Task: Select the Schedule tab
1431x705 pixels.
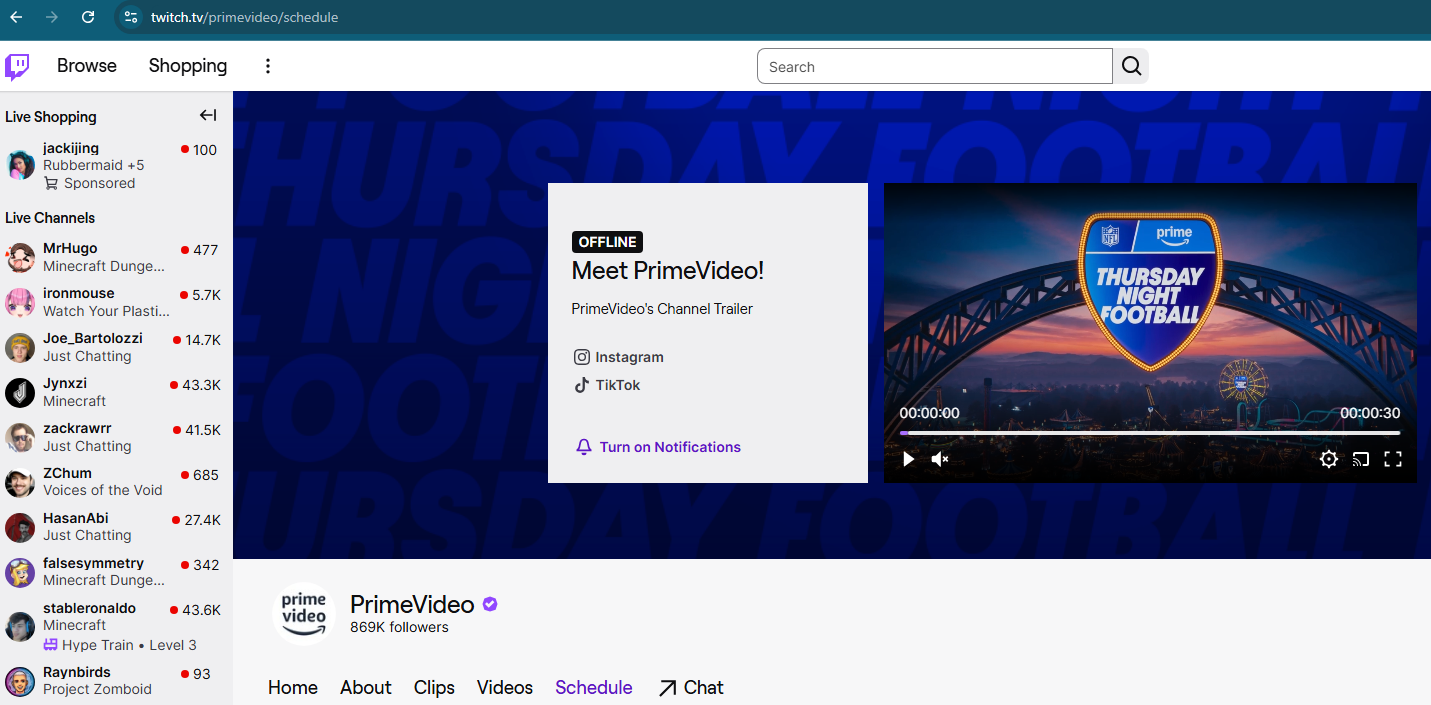Action: pyautogui.click(x=594, y=687)
